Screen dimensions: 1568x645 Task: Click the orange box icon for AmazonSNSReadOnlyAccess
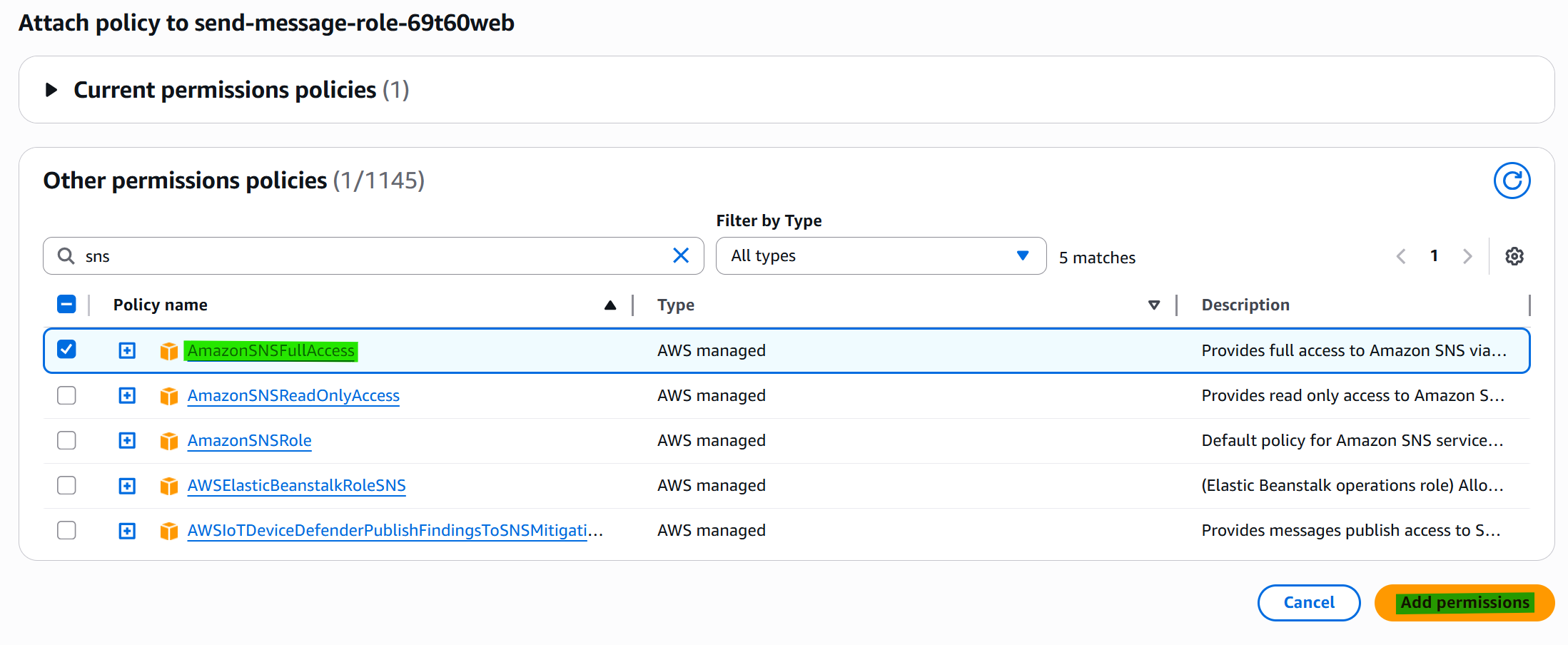coord(169,396)
